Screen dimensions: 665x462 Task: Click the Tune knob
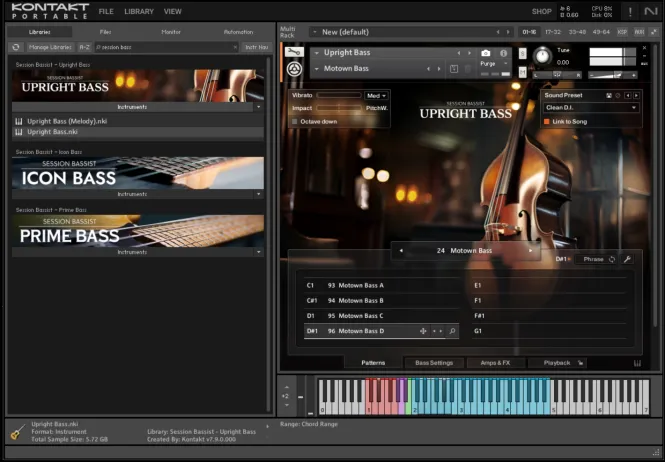[542, 56]
